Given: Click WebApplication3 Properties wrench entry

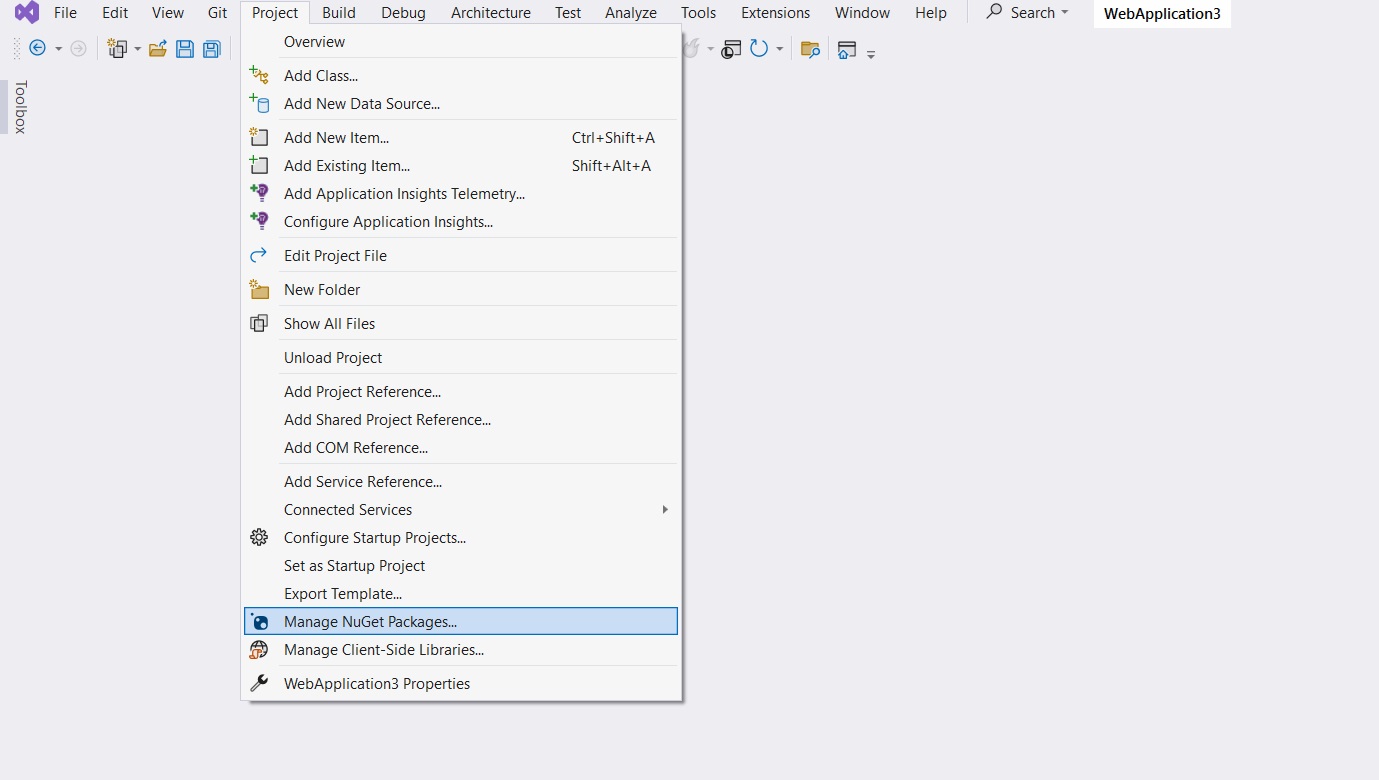Looking at the screenshot, I should [376, 684].
